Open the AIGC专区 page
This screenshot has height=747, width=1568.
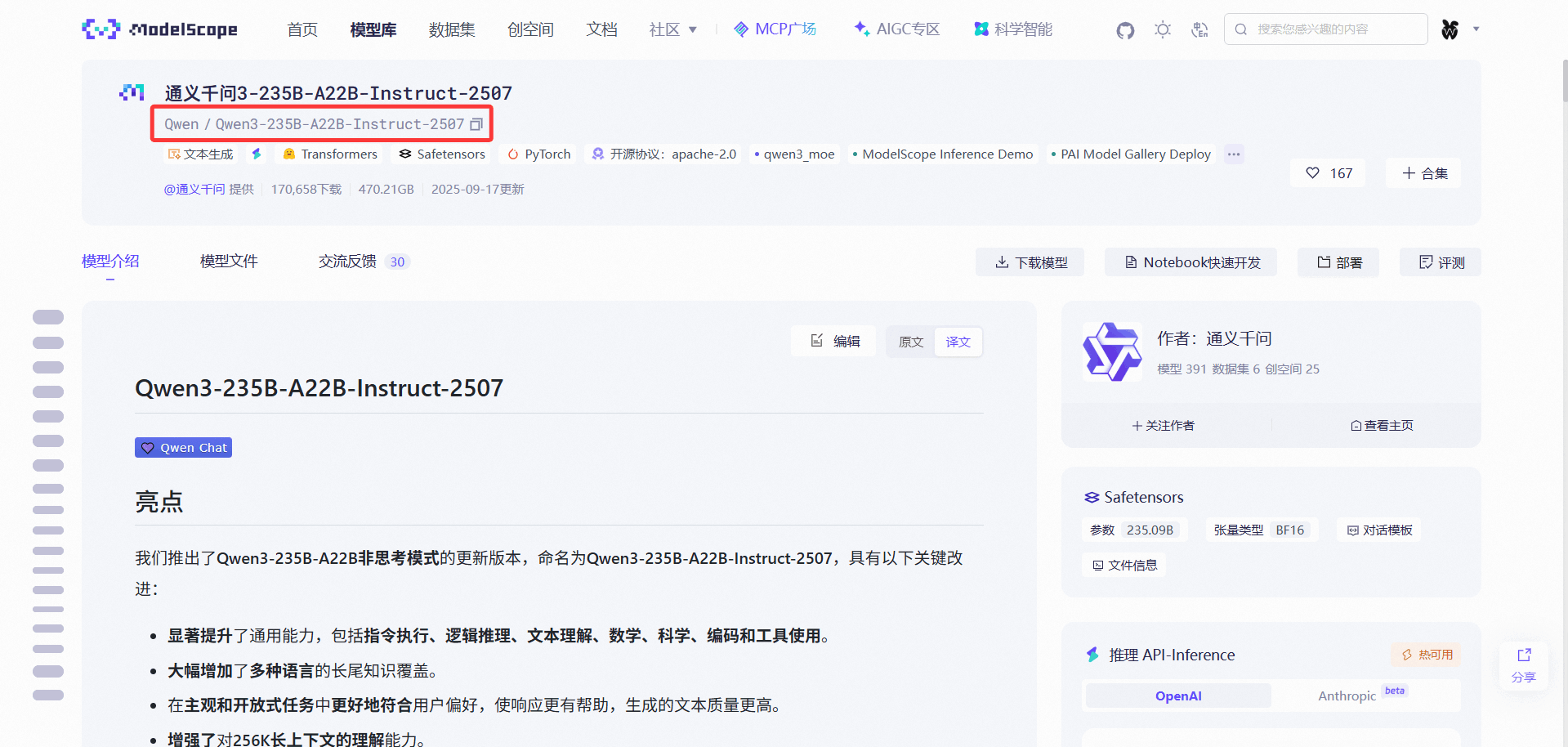pos(896,29)
